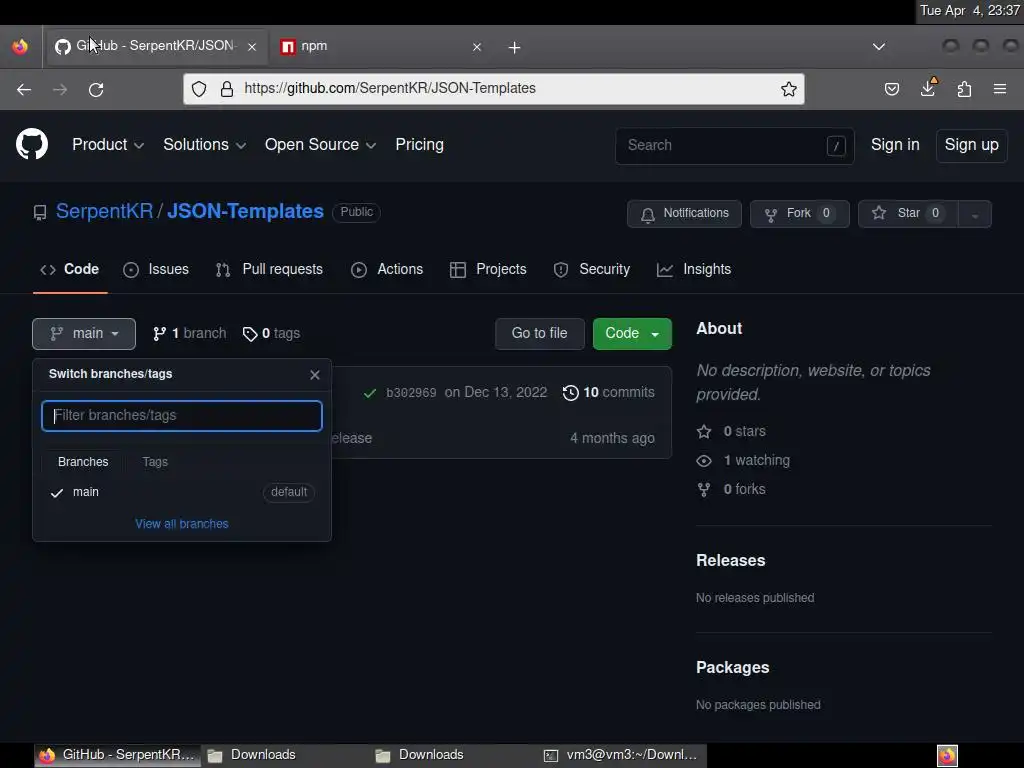The width and height of the screenshot is (1024, 768).
Task: Go back with the browser arrow
Action: (24, 89)
